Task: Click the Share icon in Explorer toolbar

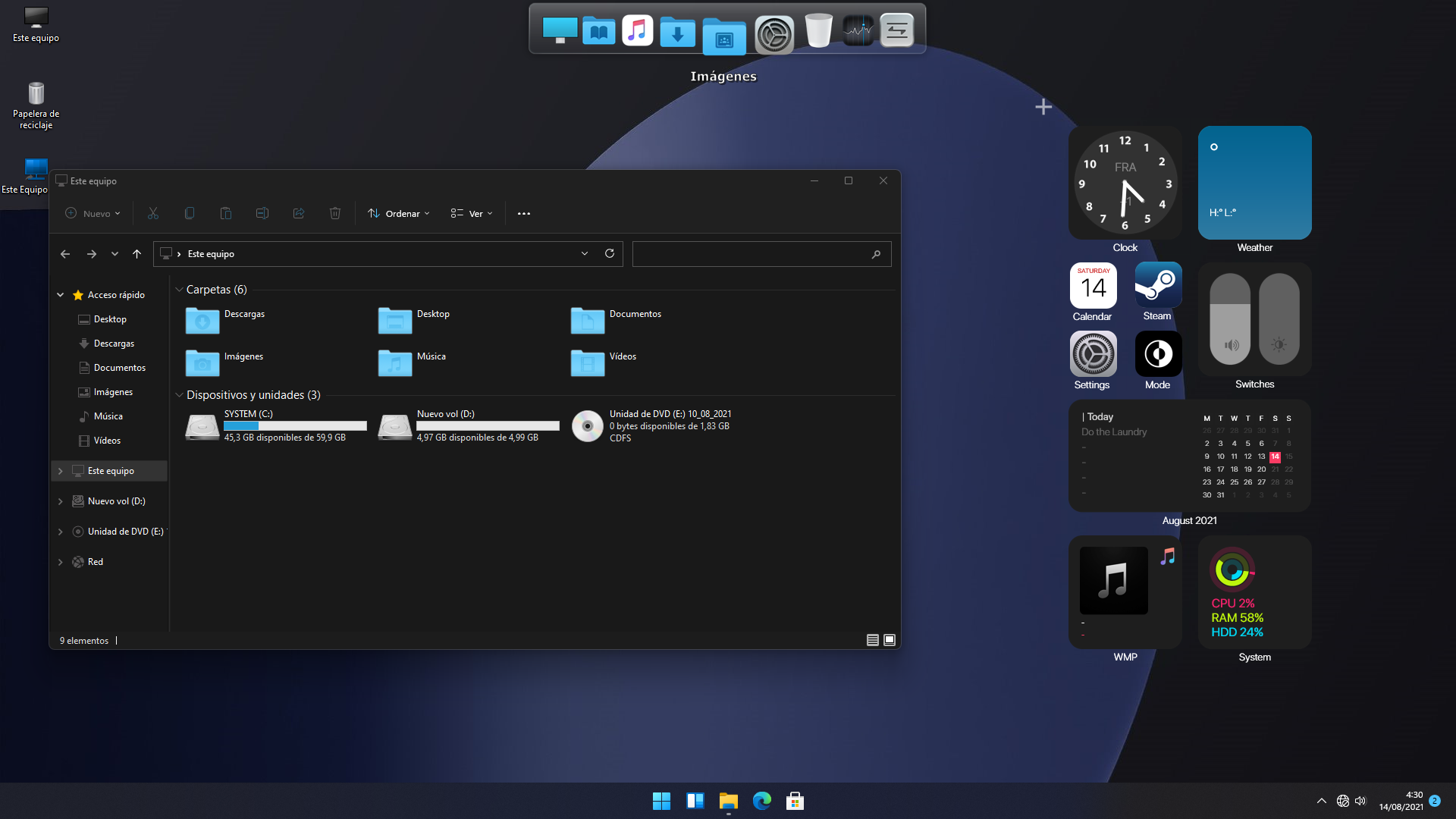Action: pos(299,213)
